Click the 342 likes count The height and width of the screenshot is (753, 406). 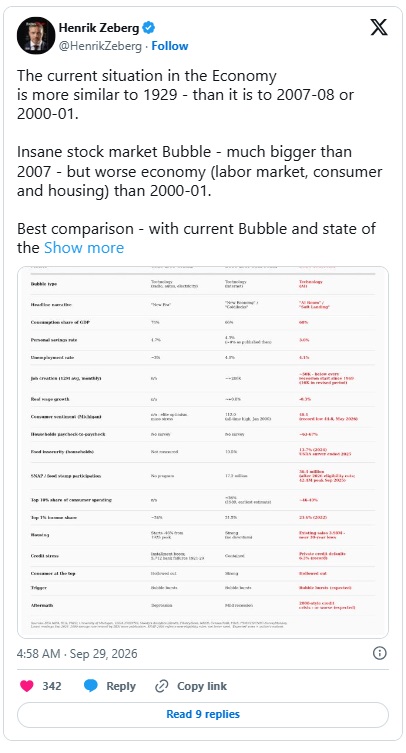point(52,686)
